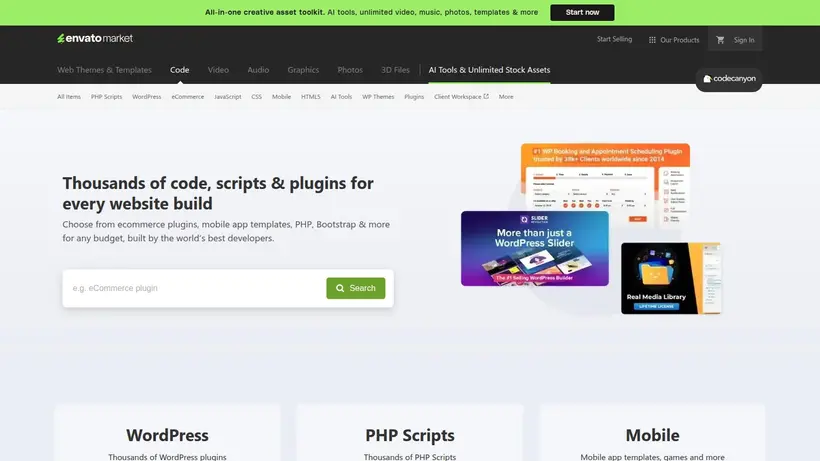The image size is (820, 461).
Task: Select the Code tab
Action: pyautogui.click(x=179, y=70)
